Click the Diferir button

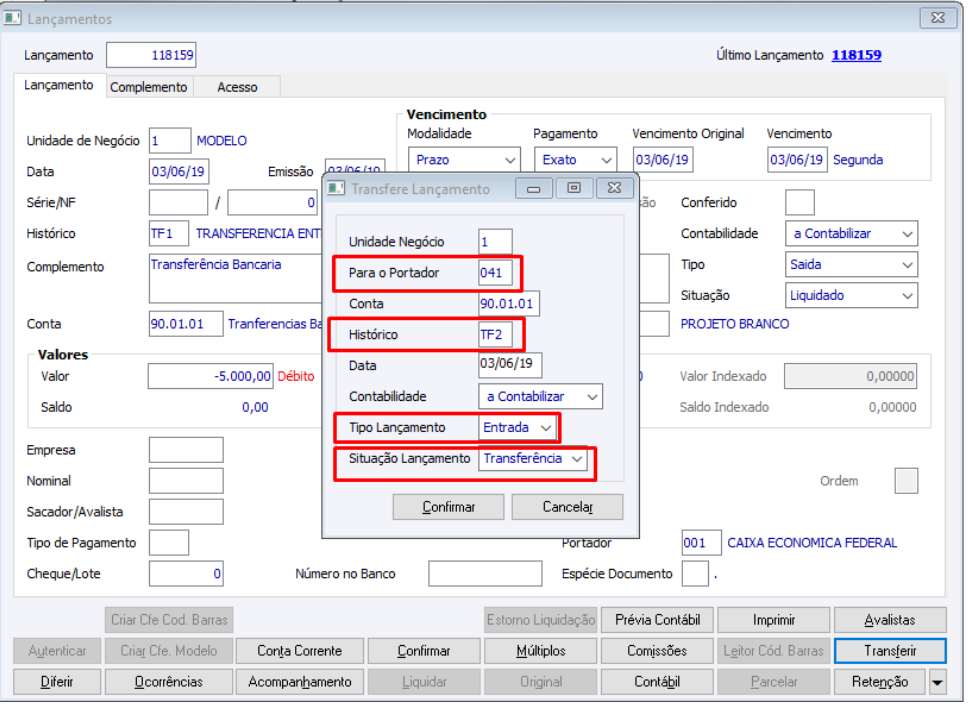coord(57,682)
